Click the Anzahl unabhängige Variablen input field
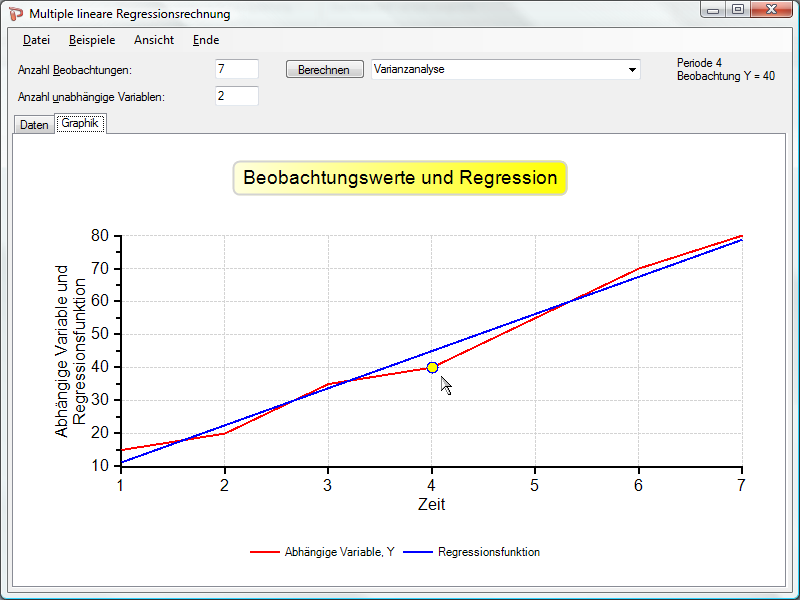 237,96
